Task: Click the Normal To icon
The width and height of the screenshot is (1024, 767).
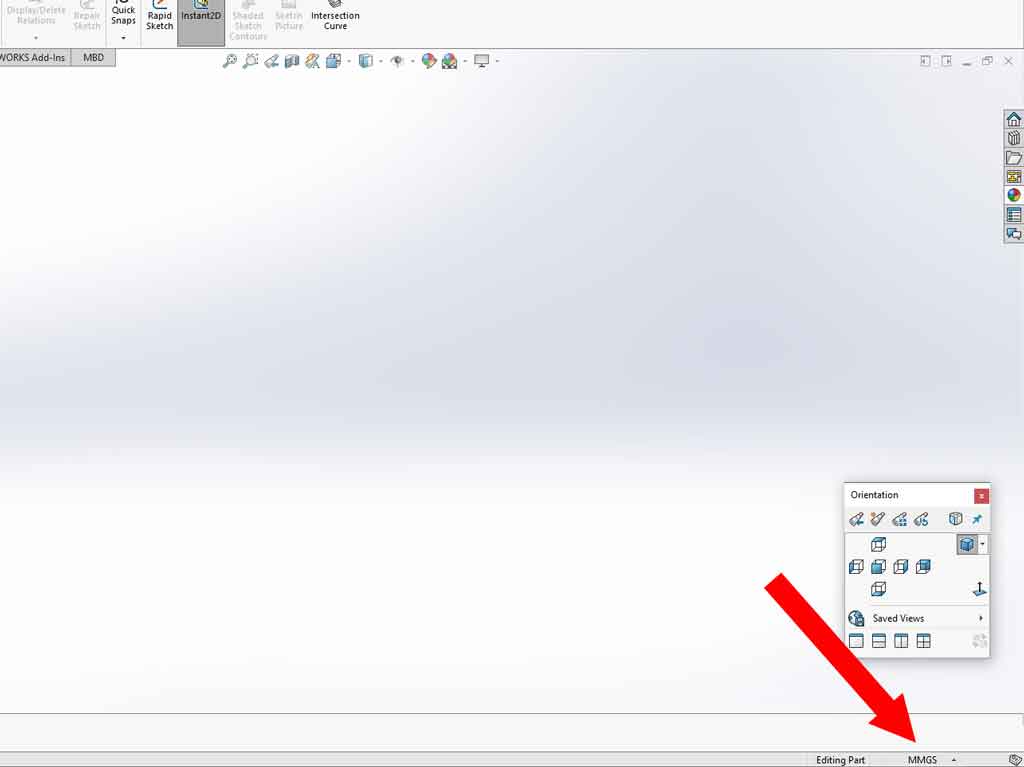Action: [979, 589]
